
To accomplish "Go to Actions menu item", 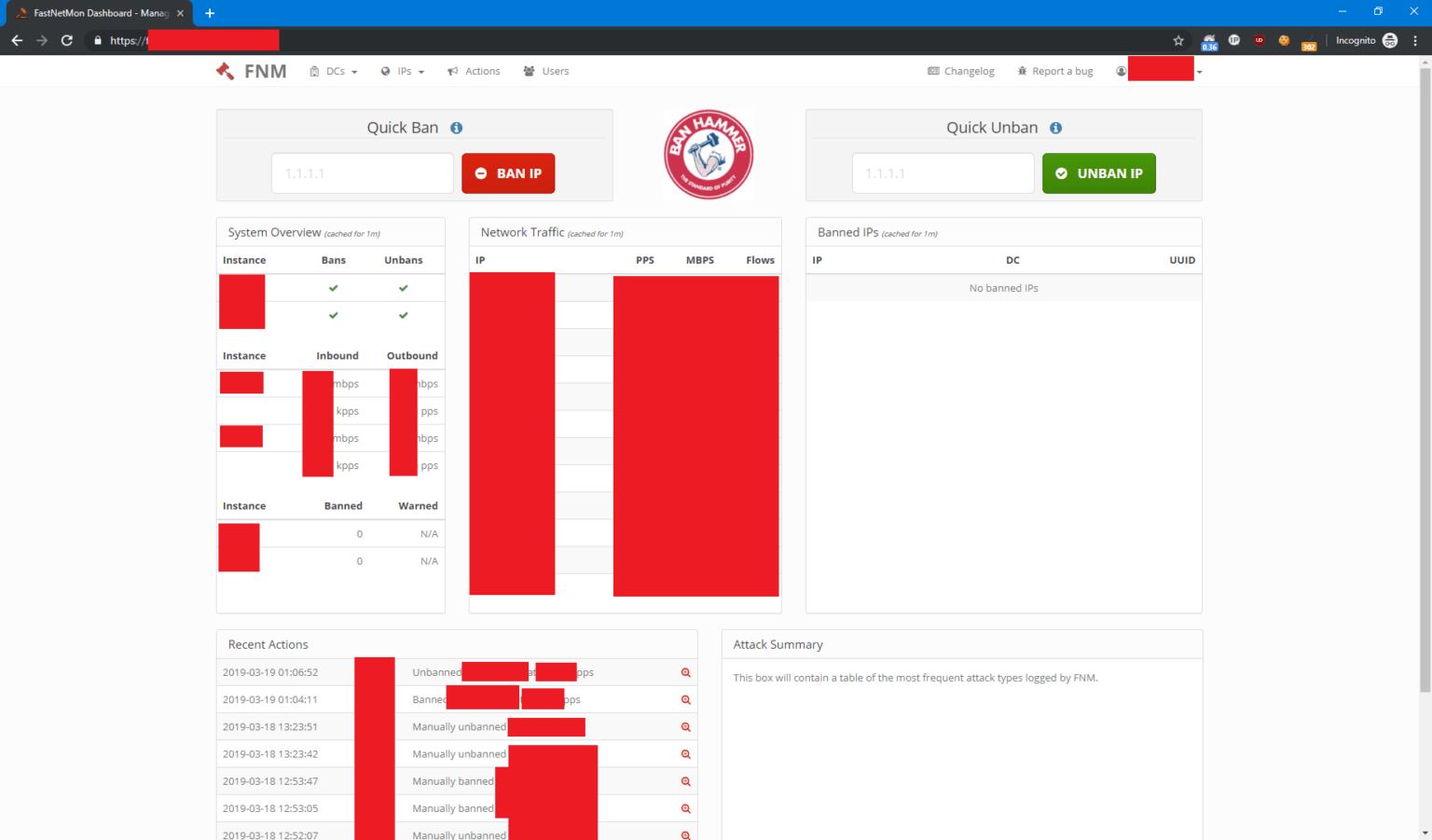I will coord(474,71).
